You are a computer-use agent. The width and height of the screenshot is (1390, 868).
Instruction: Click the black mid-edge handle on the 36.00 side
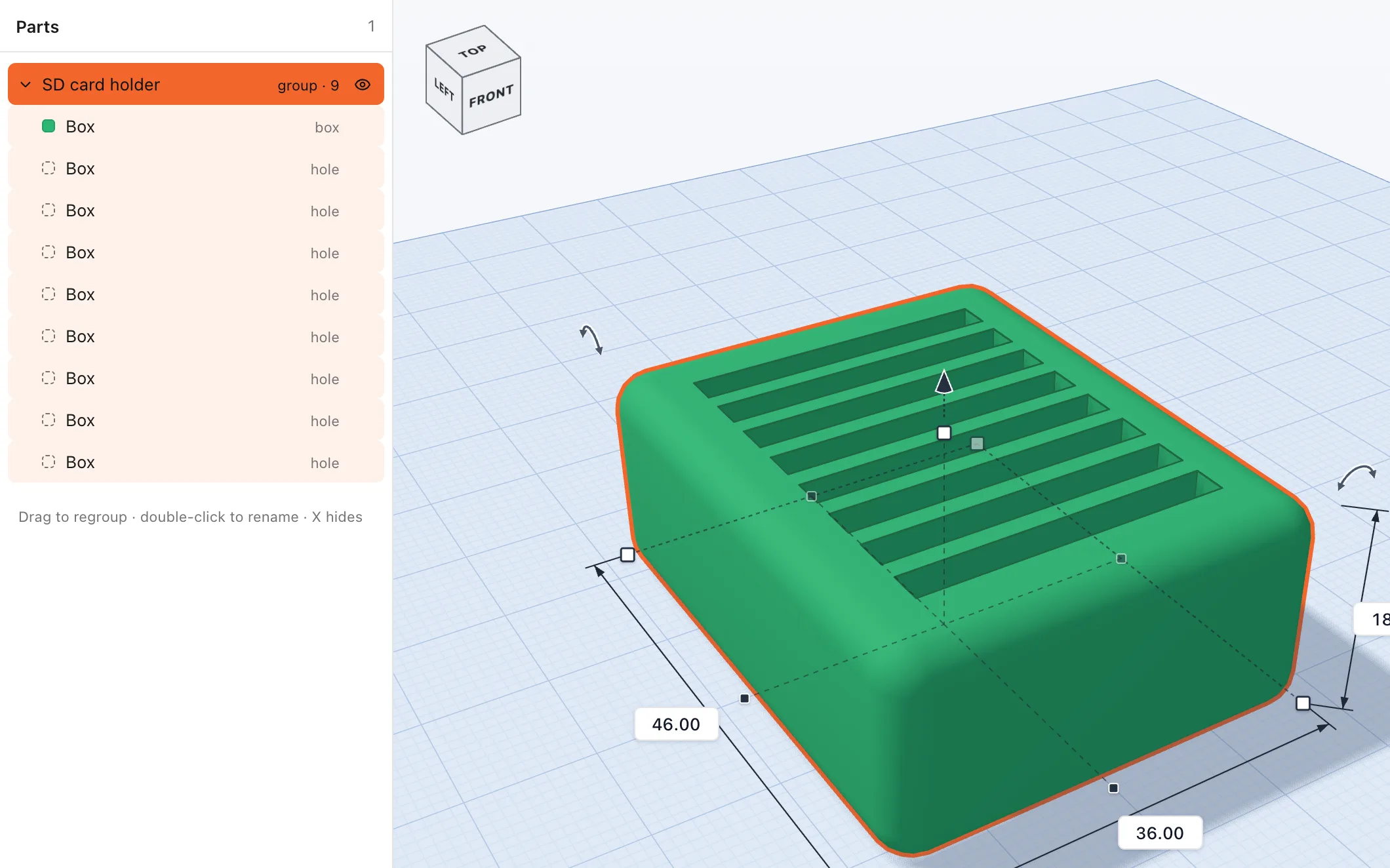[1113, 788]
